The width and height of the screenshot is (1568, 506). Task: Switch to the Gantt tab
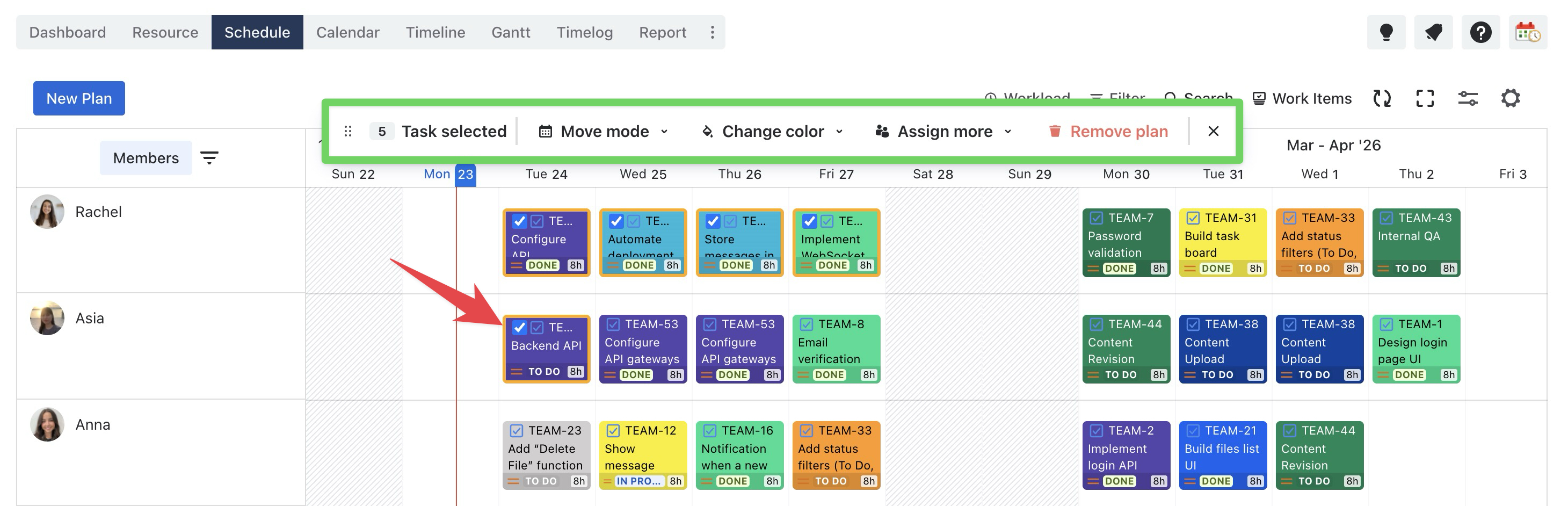coord(511,32)
